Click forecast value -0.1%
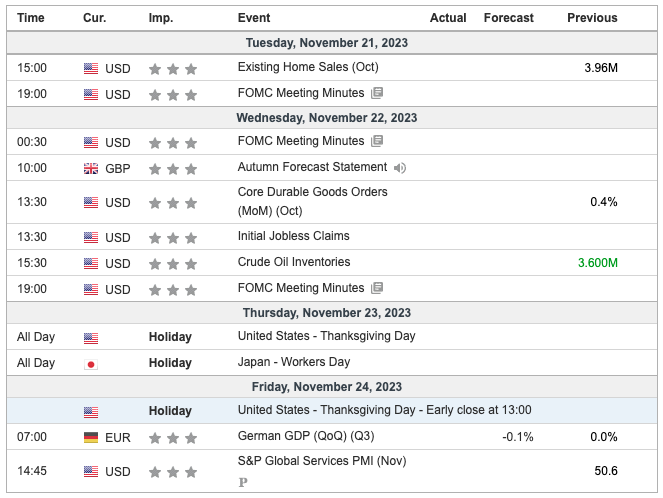This screenshot has width=663, height=498. click(518, 437)
